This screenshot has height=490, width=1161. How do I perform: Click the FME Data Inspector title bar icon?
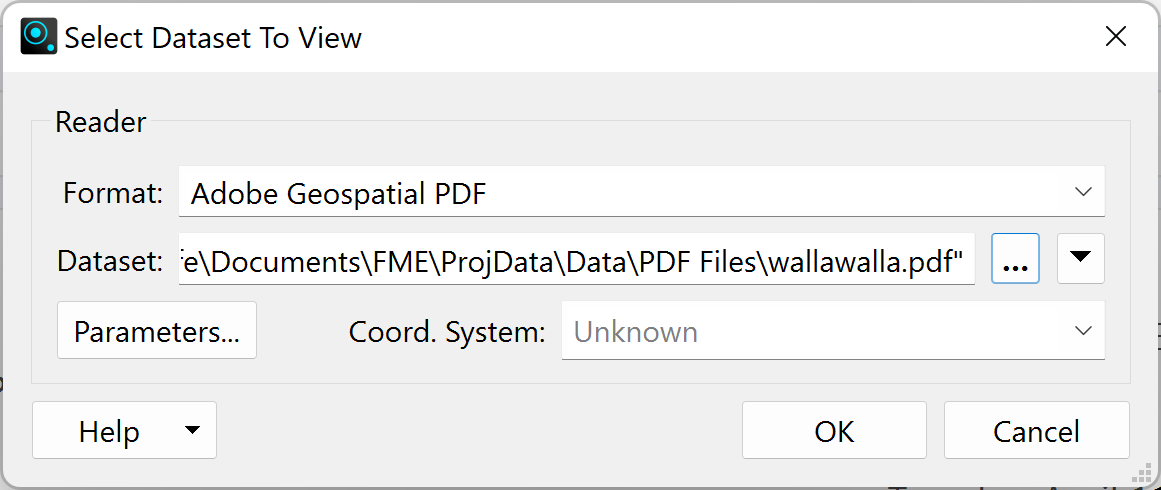click(x=39, y=37)
